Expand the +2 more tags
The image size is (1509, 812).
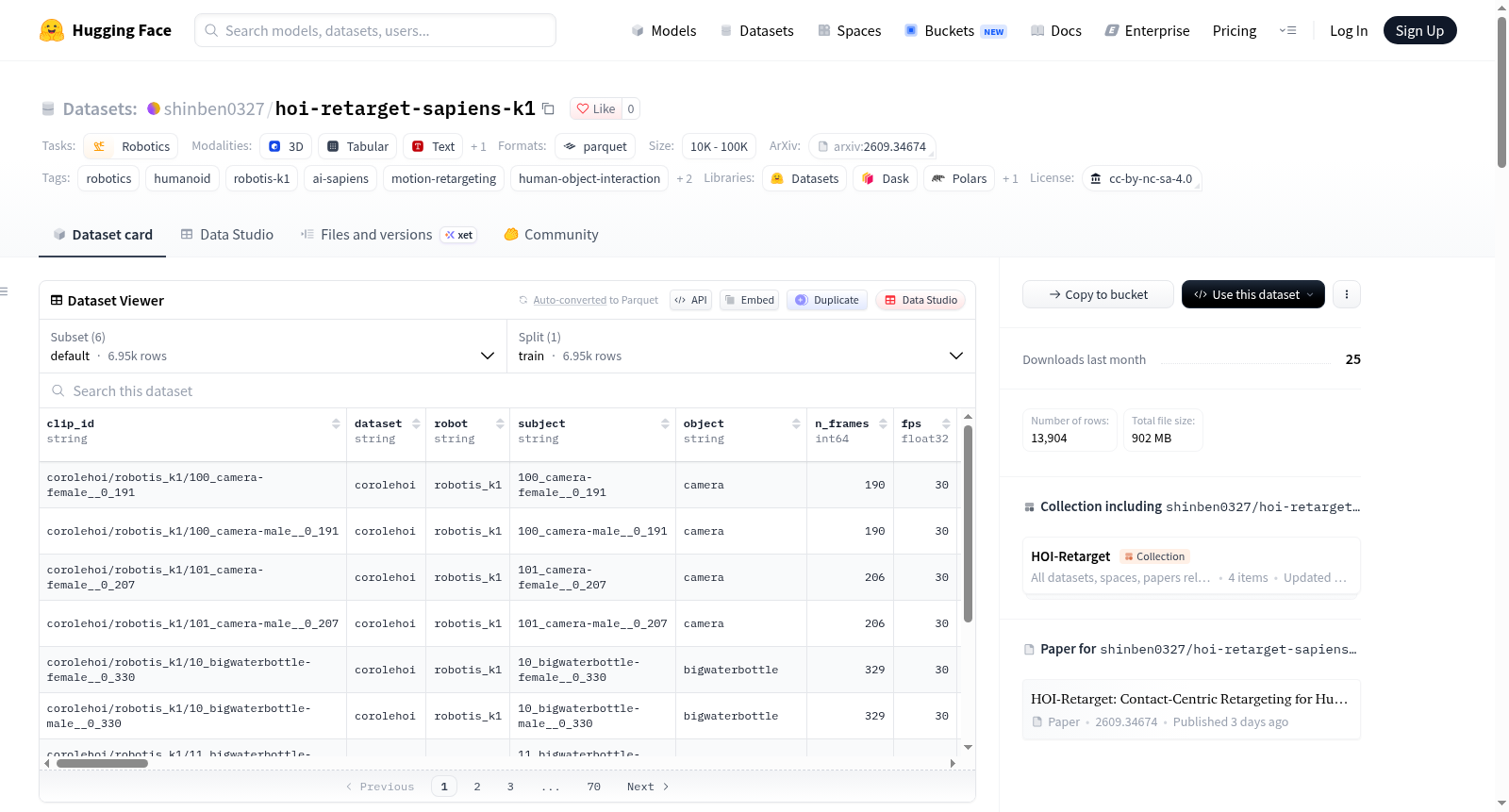pos(685,178)
